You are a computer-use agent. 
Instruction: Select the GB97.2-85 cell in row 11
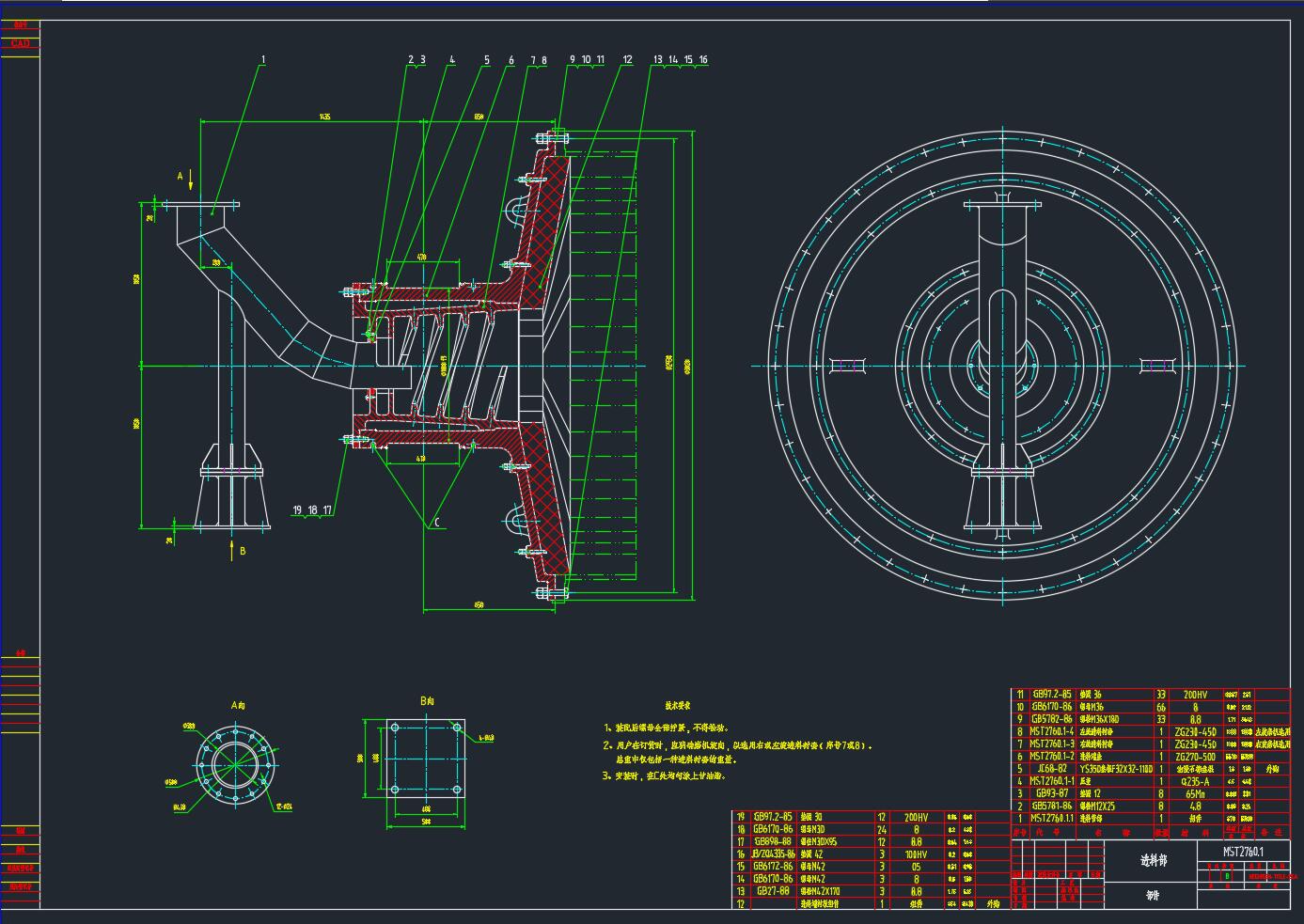click(x=1051, y=694)
